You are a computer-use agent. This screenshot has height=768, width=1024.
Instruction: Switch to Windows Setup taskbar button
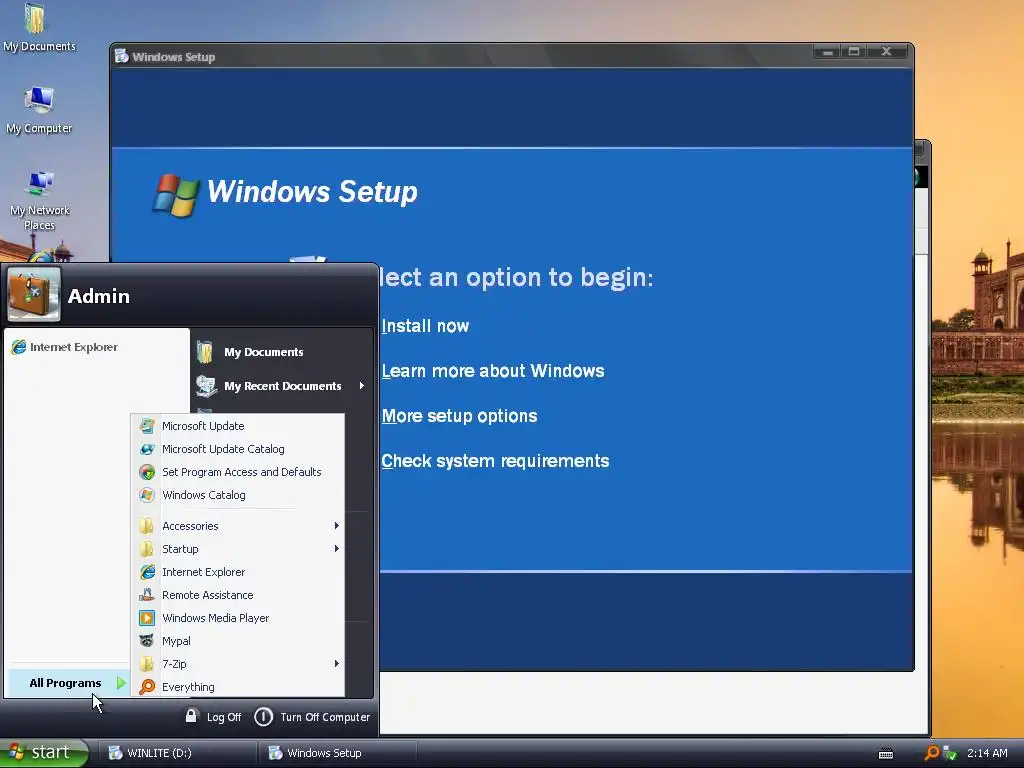point(337,753)
